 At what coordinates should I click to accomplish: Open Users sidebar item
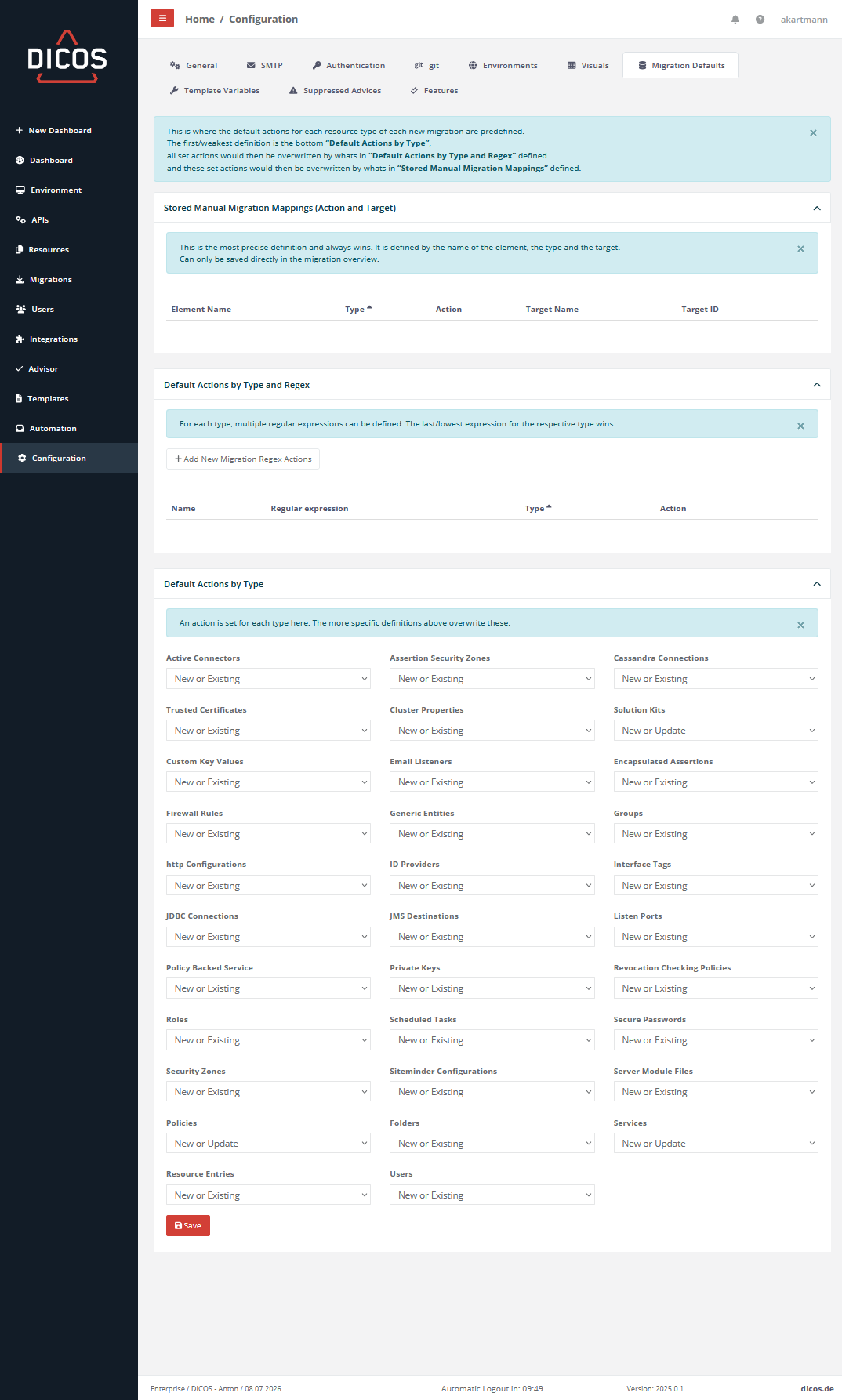coord(69,310)
